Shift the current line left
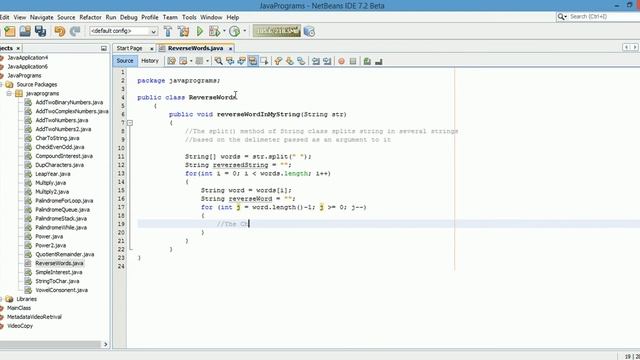 (x=316, y=61)
